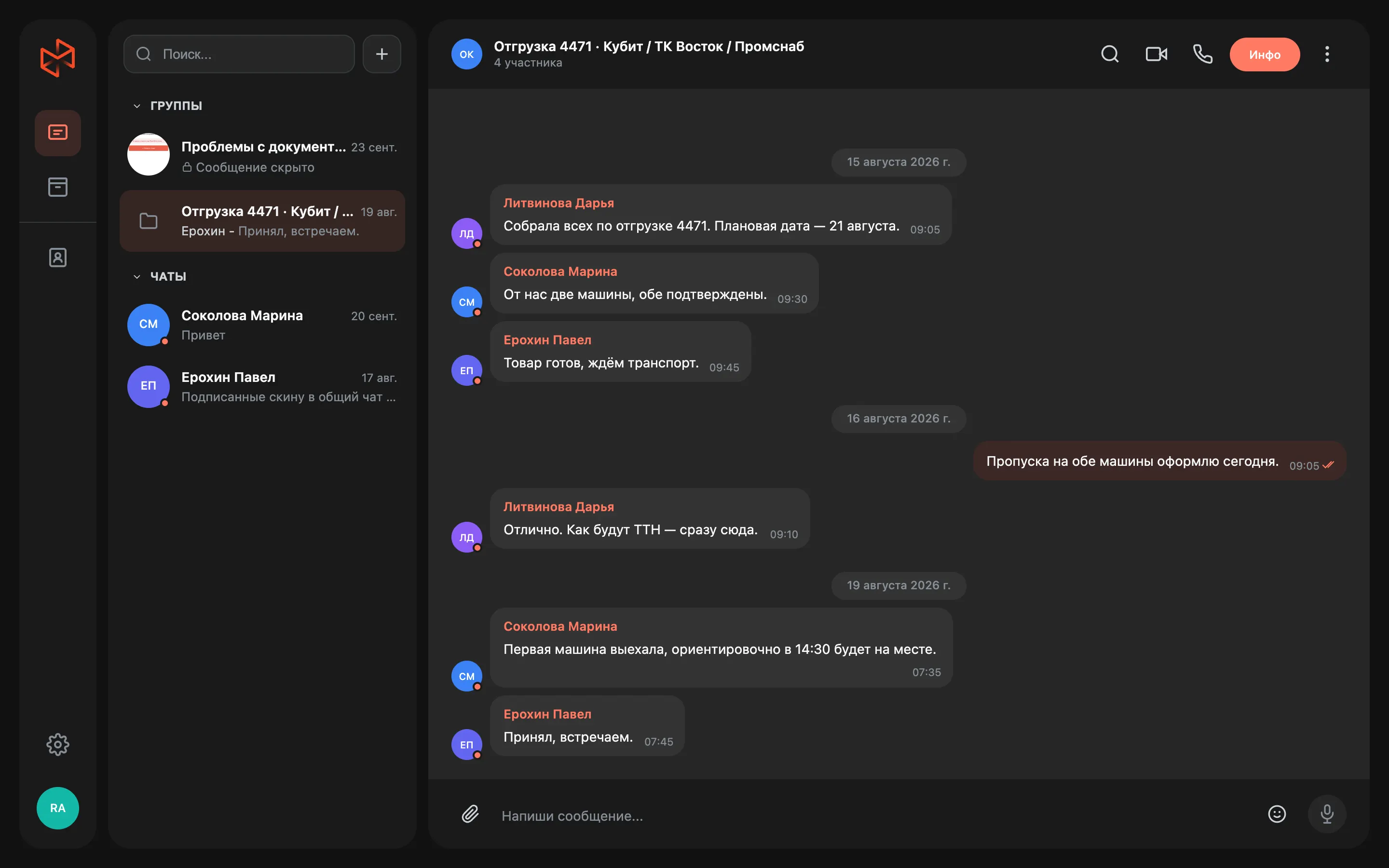
Task: Focus the Поиск search field
Action: (x=239, y=54)
